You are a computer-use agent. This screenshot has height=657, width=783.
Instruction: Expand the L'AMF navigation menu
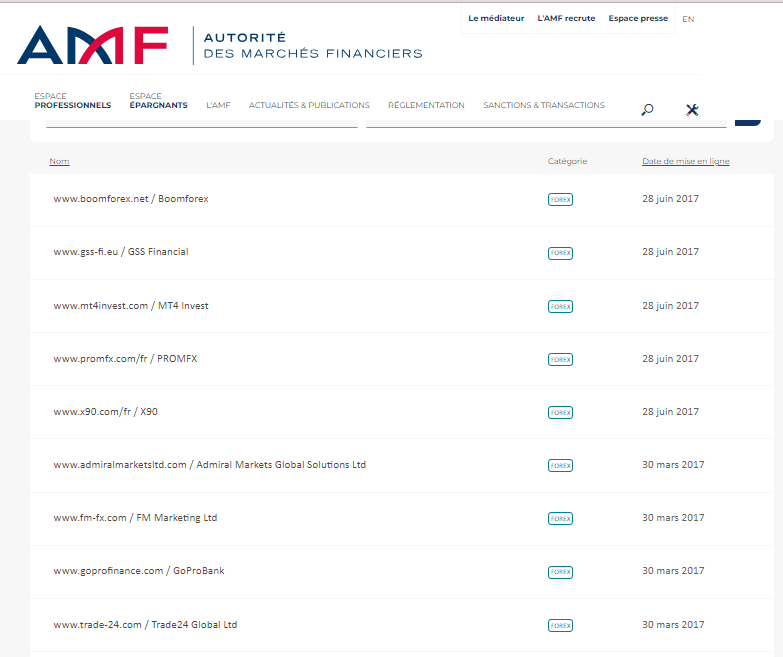coord(218,105)
